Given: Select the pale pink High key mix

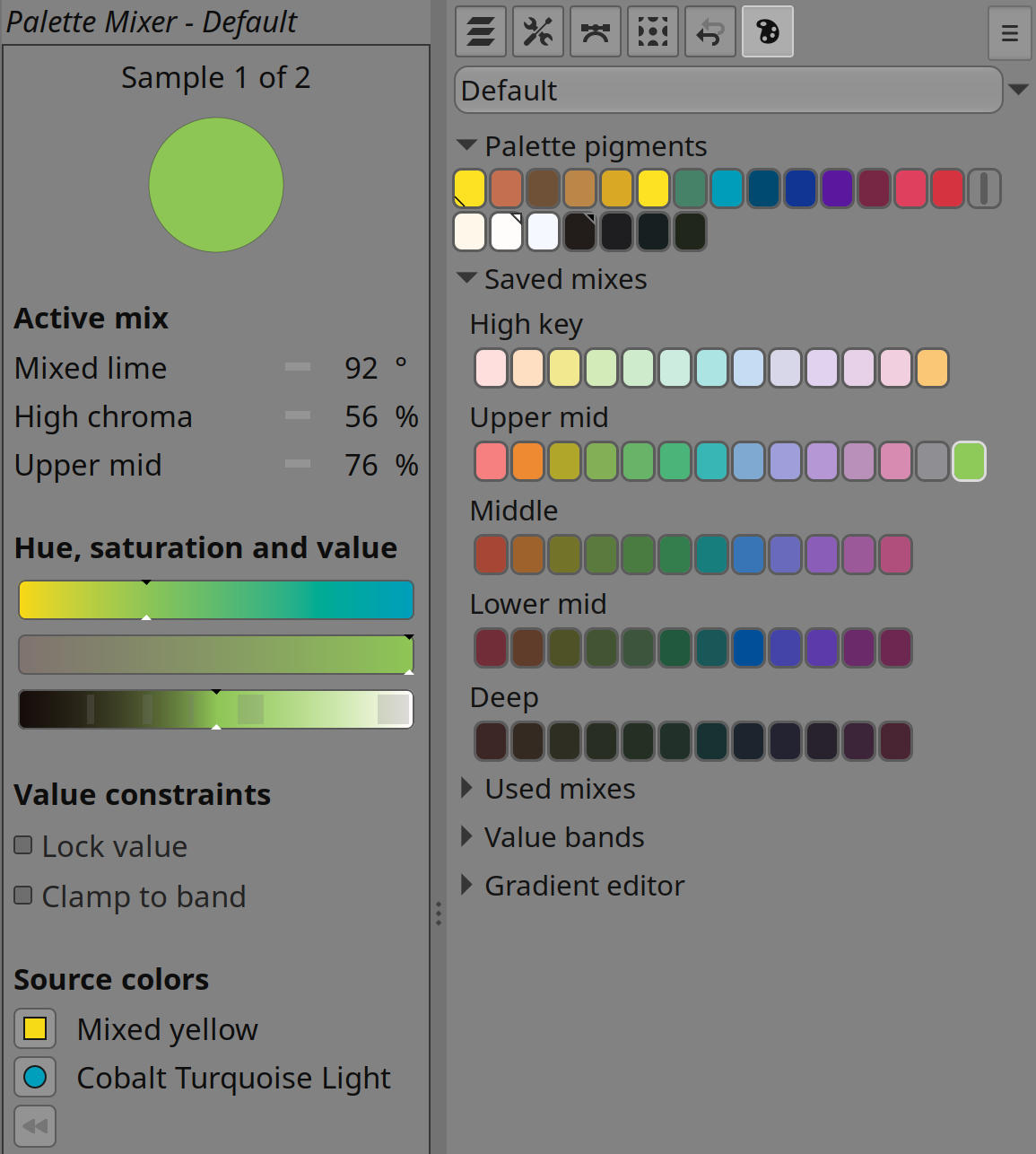Looking at the screenshot, I should [x=491, y=368].
